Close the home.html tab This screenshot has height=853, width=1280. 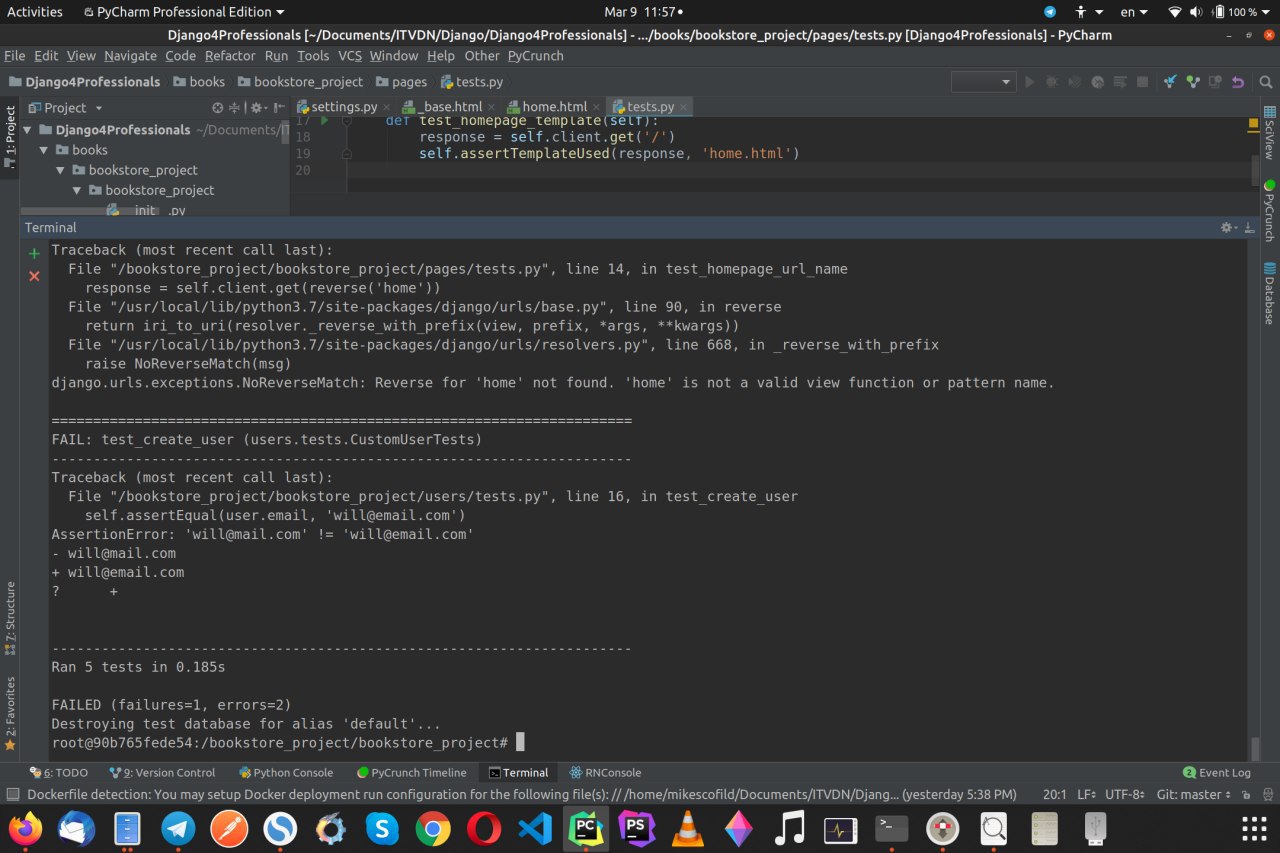597,107
